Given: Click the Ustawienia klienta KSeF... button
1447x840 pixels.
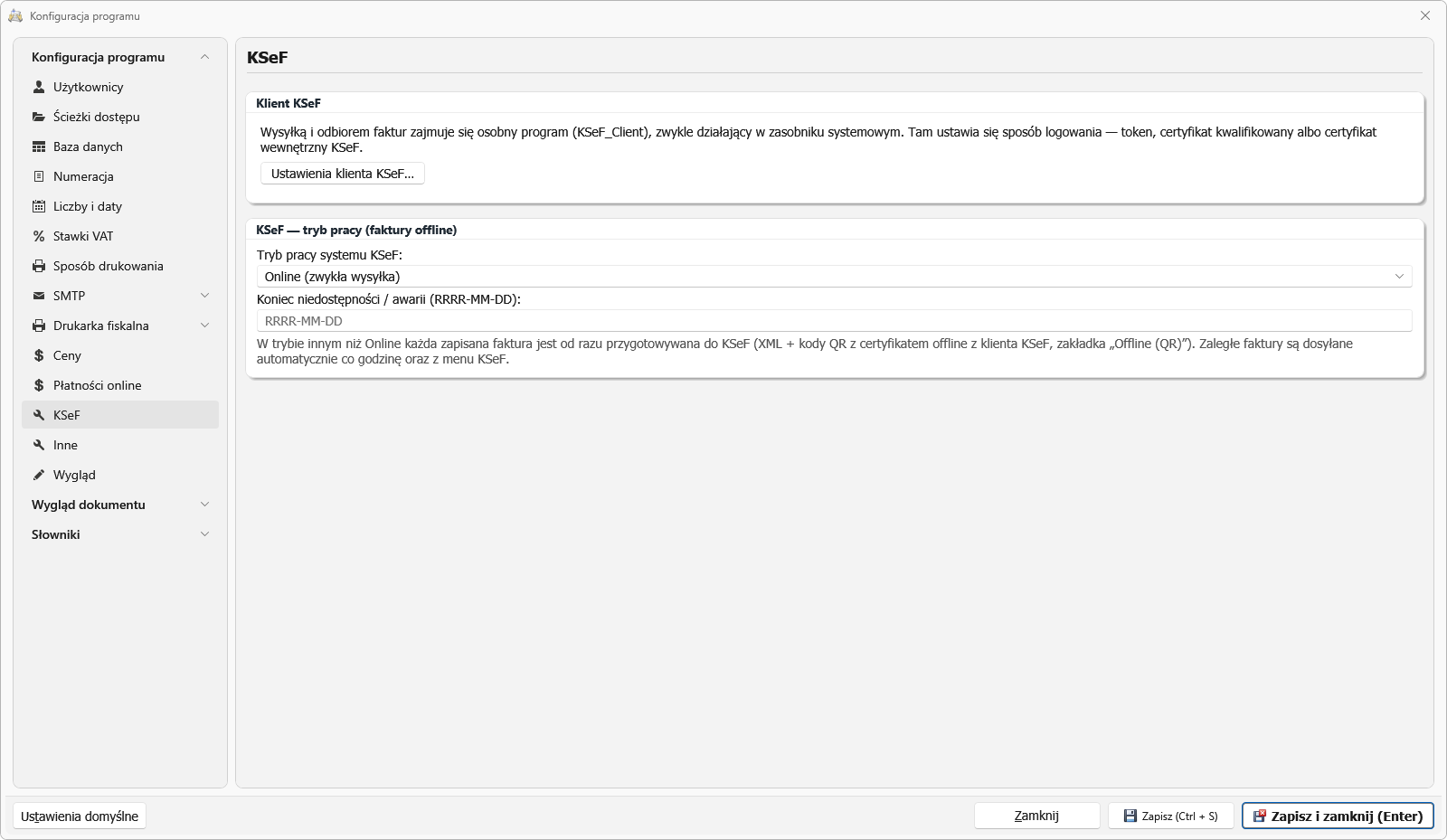Looking at the screenshot, I should pos(343,174).
